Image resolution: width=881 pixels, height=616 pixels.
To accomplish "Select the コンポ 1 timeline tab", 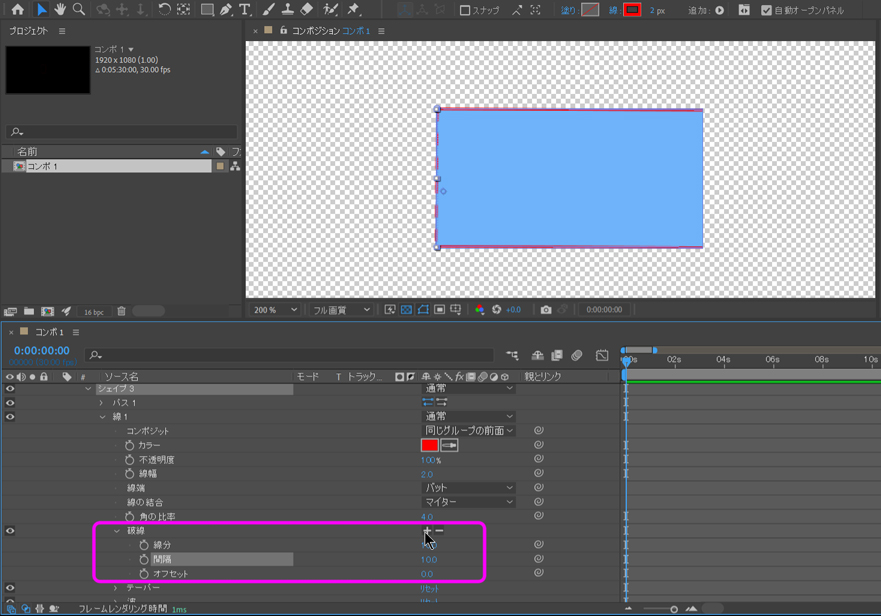I will coord(49,332).
